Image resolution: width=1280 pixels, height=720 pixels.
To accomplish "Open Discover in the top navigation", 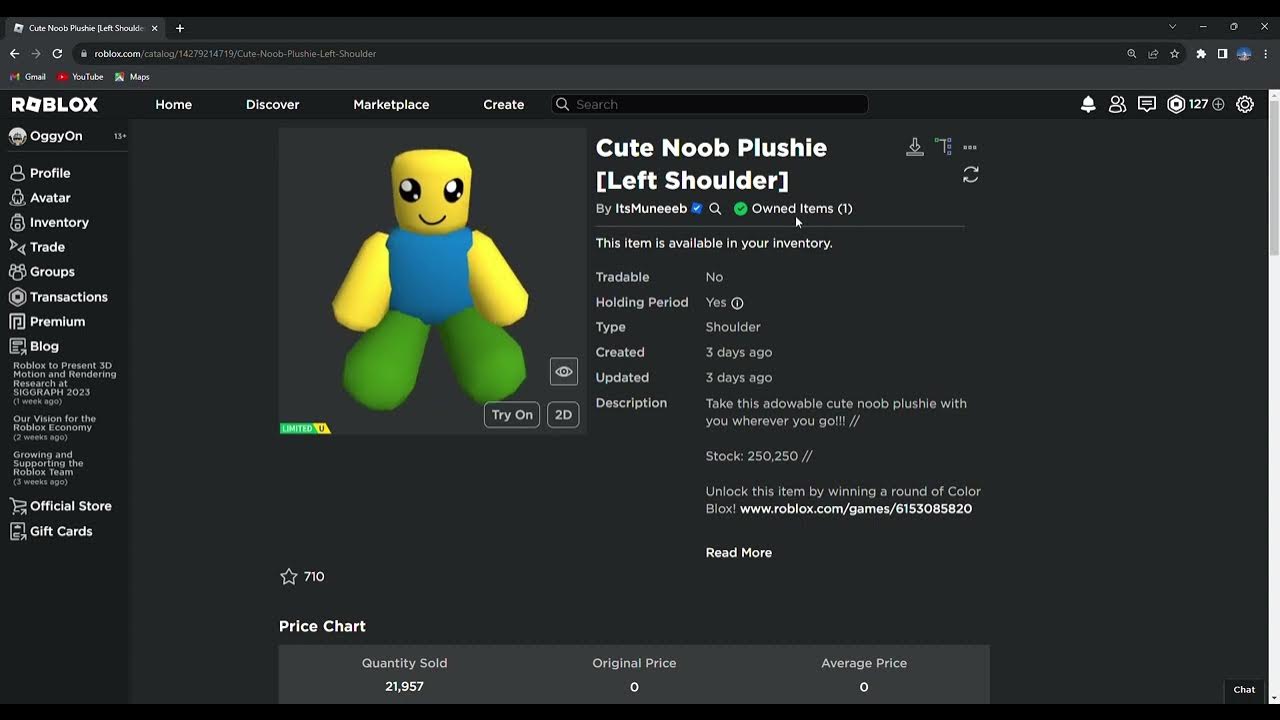I will coord(273,104).
